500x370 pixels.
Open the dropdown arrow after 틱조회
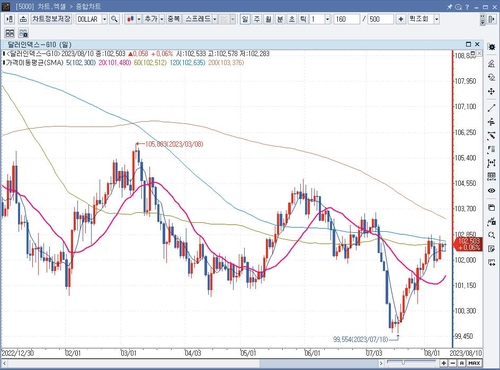pos(436,19)
